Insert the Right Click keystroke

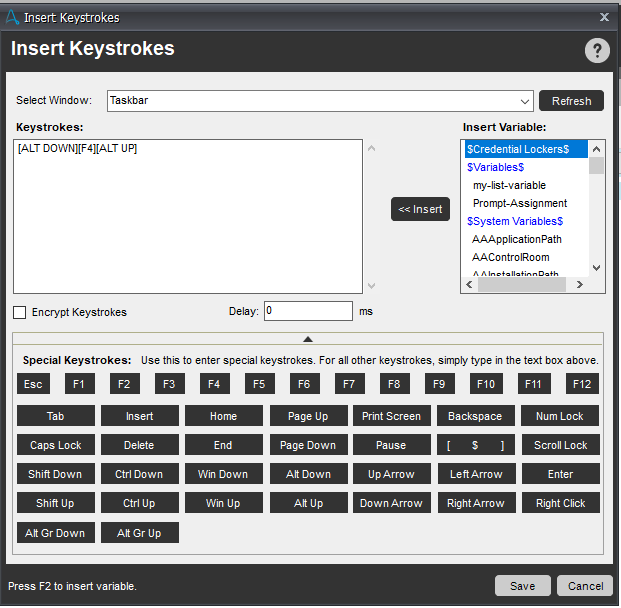coord(560,503)
